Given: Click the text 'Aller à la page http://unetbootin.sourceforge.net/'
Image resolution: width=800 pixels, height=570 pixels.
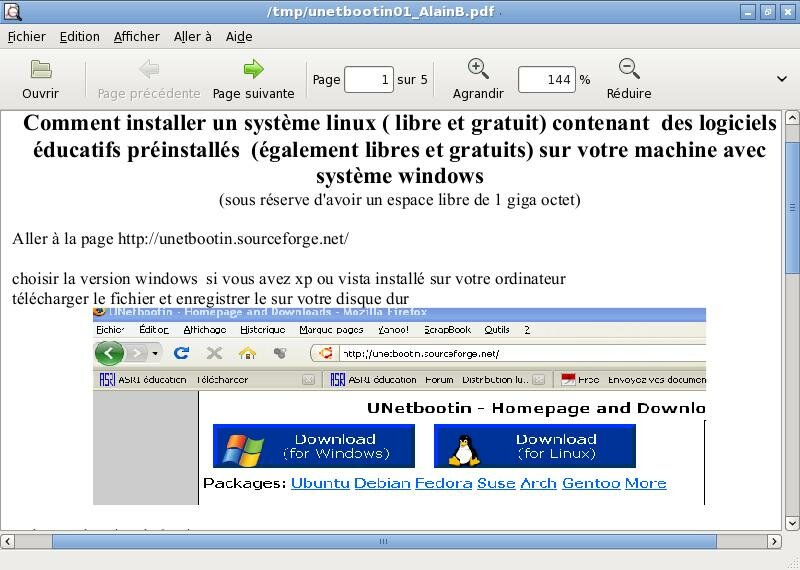Looking at the screenshot, I should (x=181, y=239).
